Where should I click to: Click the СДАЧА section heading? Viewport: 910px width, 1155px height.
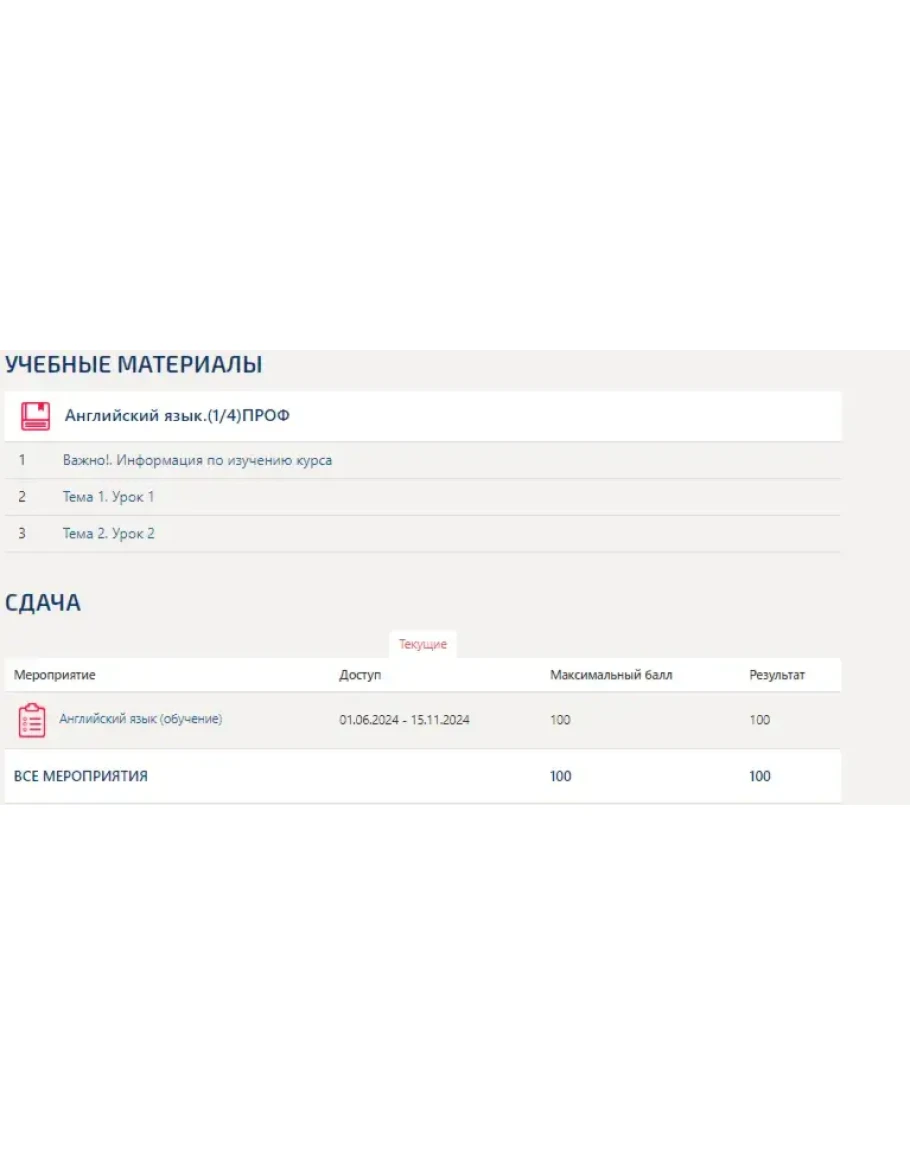pos(43,603)
